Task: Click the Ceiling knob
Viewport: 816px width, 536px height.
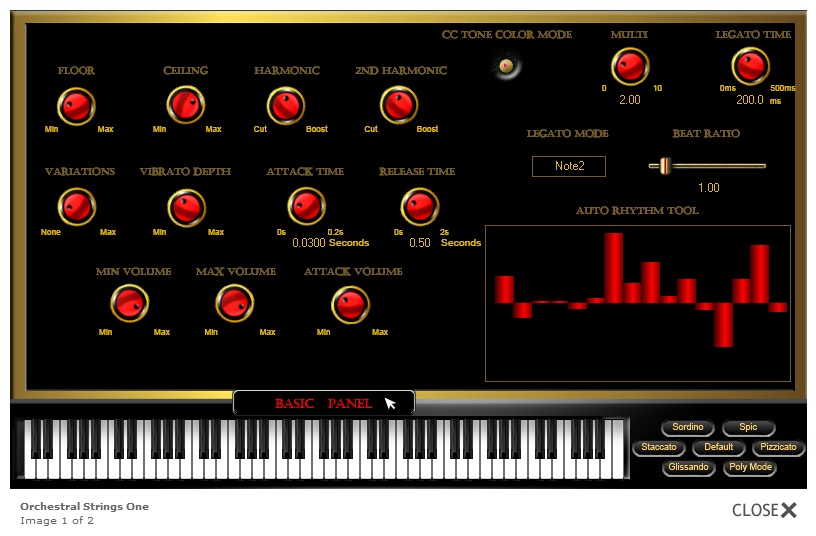Action: coord(185,105)
